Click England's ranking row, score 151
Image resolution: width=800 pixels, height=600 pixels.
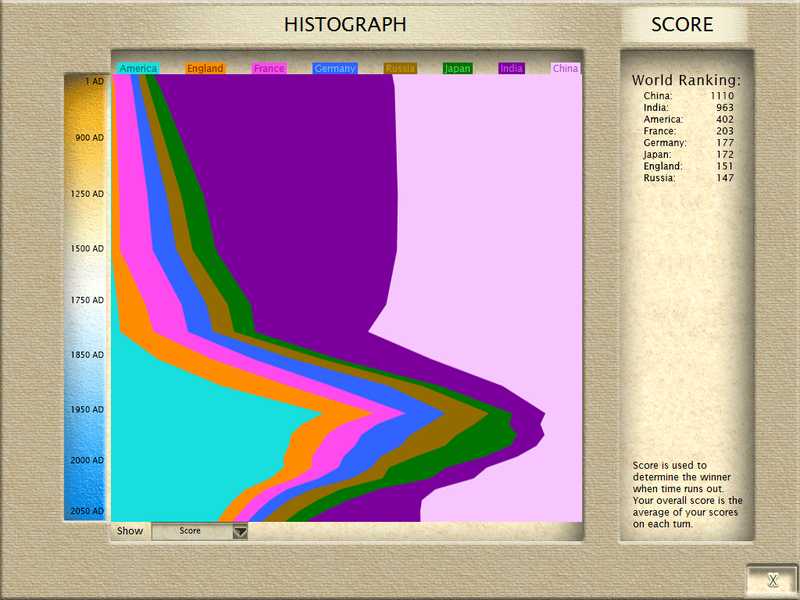tap(688, 166)
